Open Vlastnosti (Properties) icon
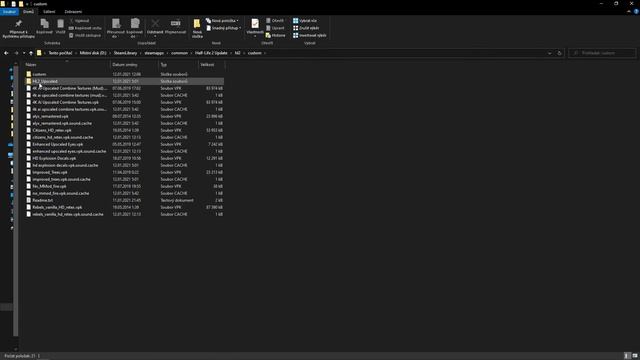640x360 pixels. click(255, 24)
